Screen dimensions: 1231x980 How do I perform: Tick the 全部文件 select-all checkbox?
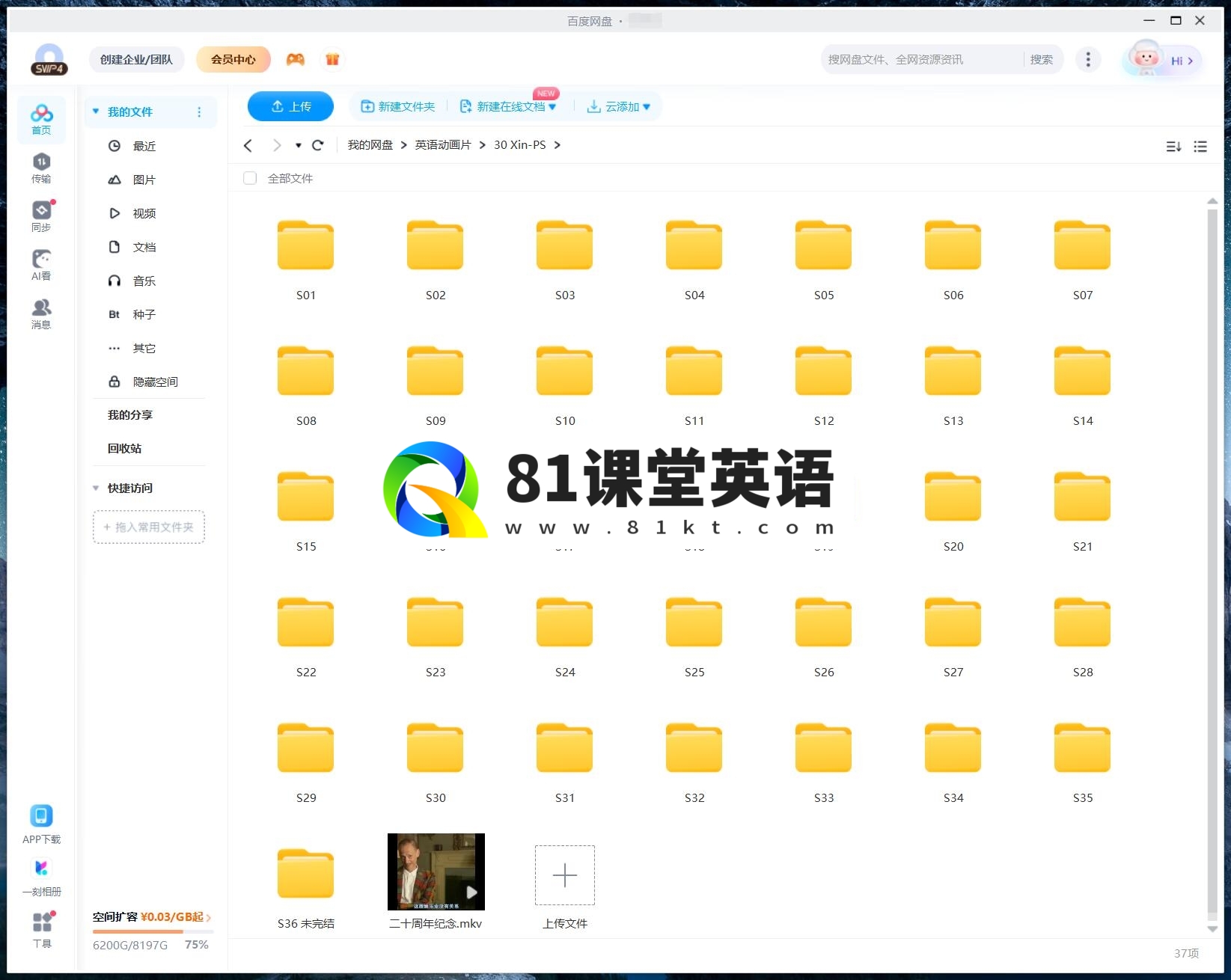click(250, 178)
